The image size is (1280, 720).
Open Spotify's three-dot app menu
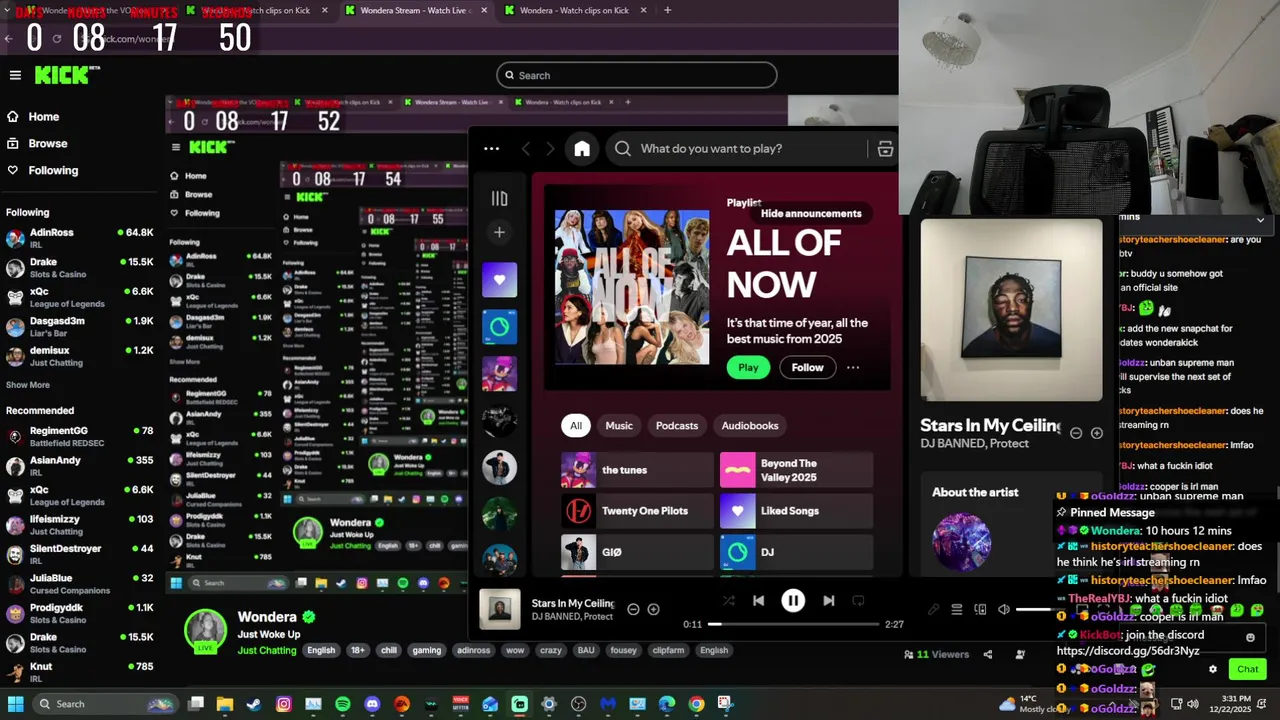click(491, 149)
